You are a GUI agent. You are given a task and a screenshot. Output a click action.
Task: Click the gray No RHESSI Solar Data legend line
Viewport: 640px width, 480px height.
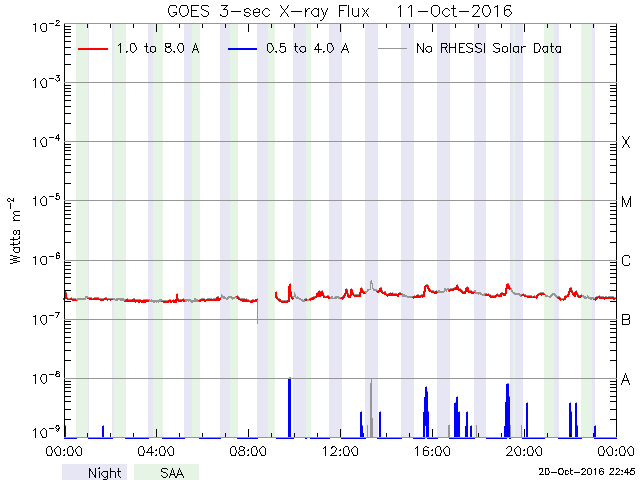click(395, 48)
